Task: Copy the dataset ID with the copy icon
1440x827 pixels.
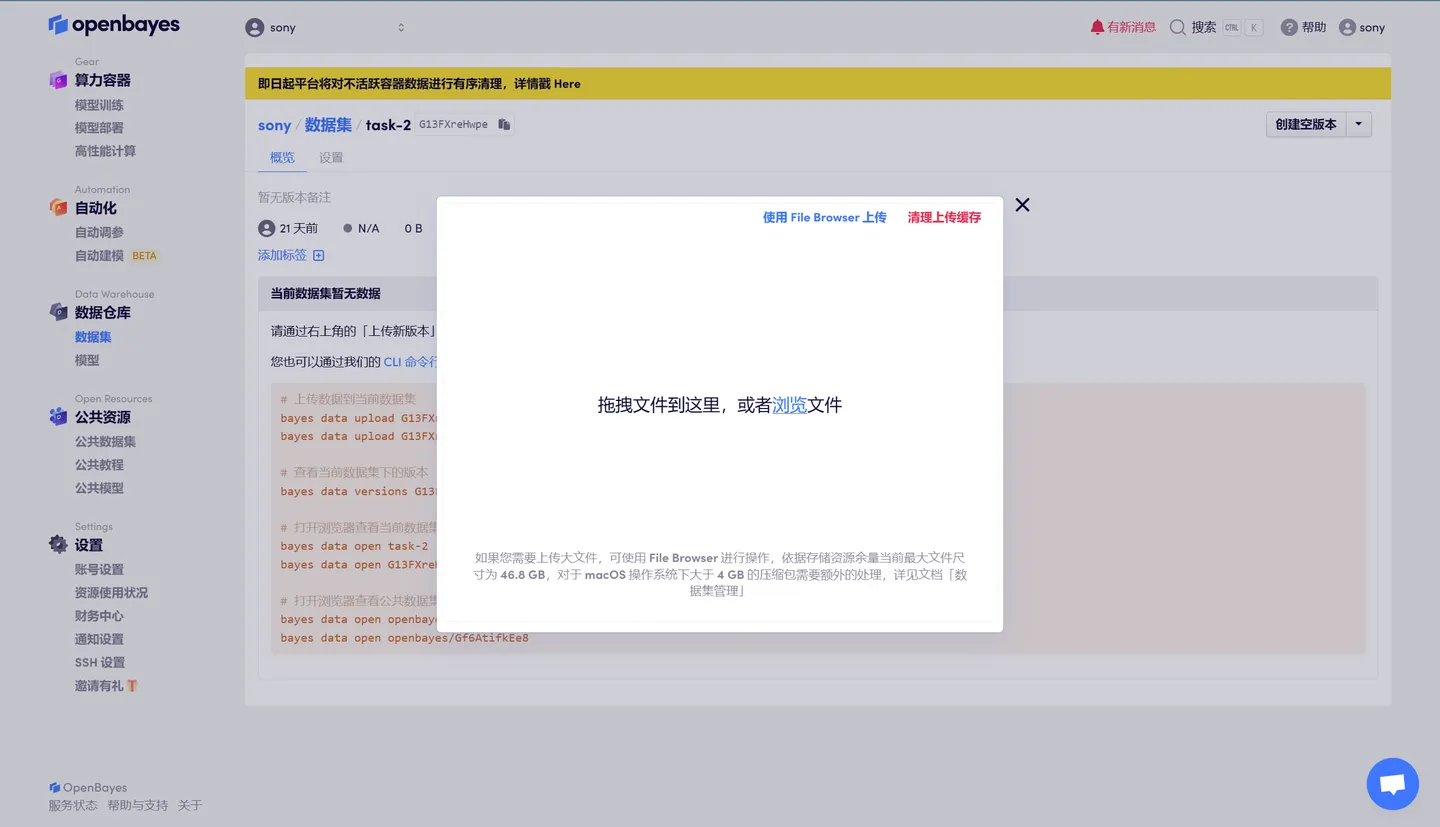Action: click(505, 125)
